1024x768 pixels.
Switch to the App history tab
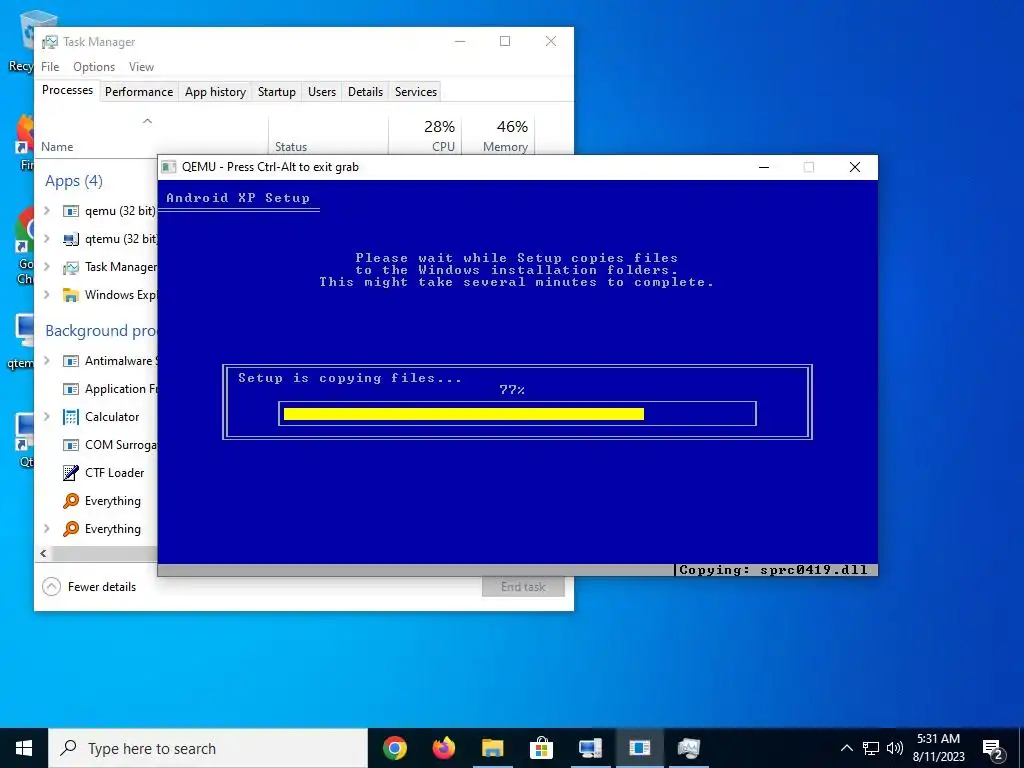[216, 92]
